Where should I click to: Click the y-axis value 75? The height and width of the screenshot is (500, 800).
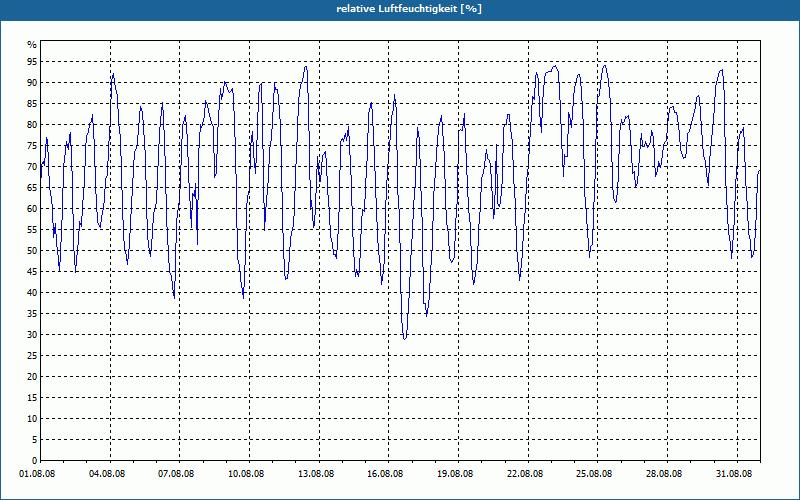(32, 145)
